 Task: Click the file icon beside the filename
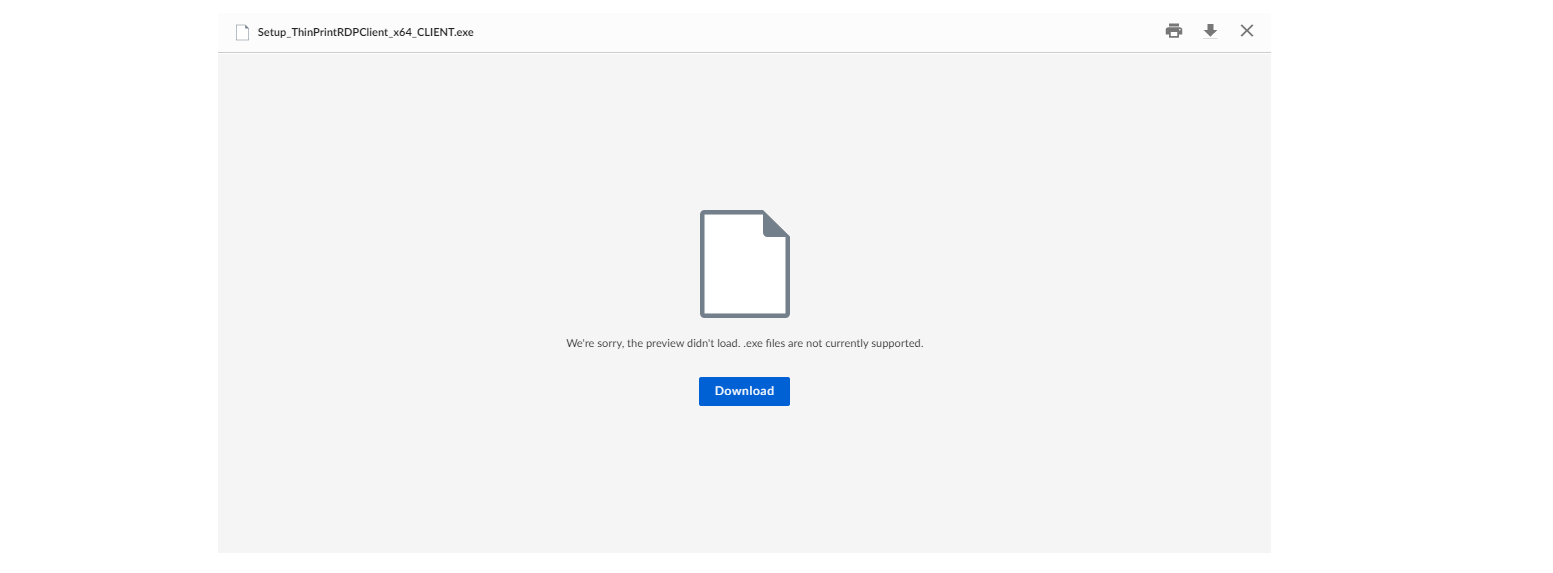pos(242,32)
